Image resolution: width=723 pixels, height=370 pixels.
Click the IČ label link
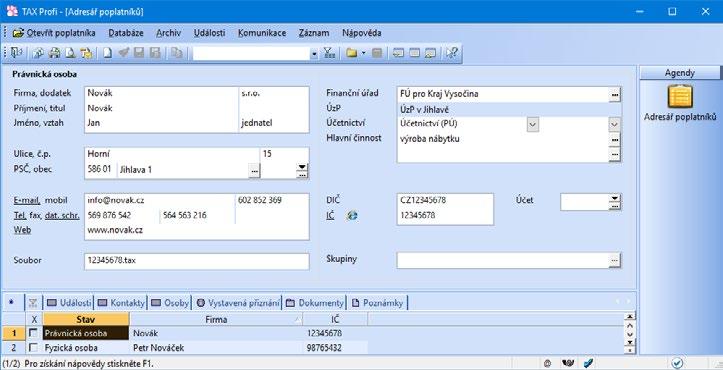click(330, 215)
